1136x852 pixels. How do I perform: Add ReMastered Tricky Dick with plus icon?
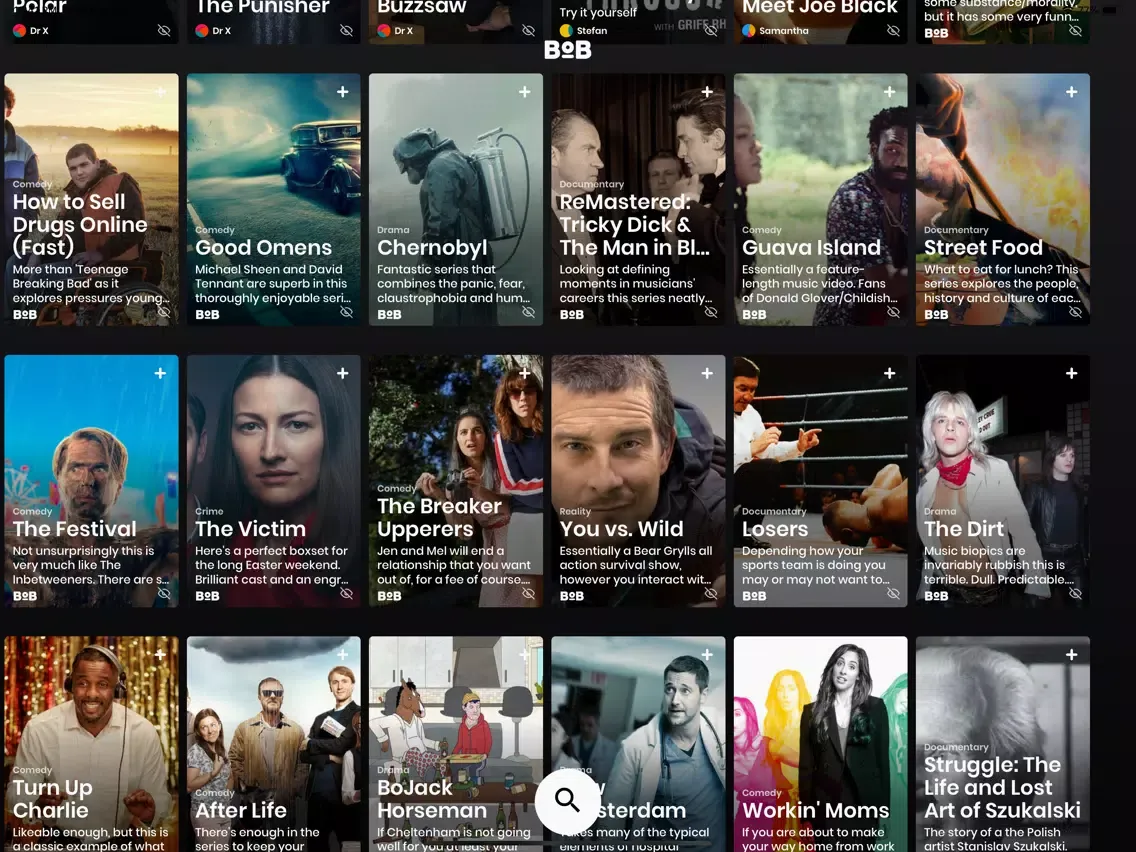tap(707, 92)
